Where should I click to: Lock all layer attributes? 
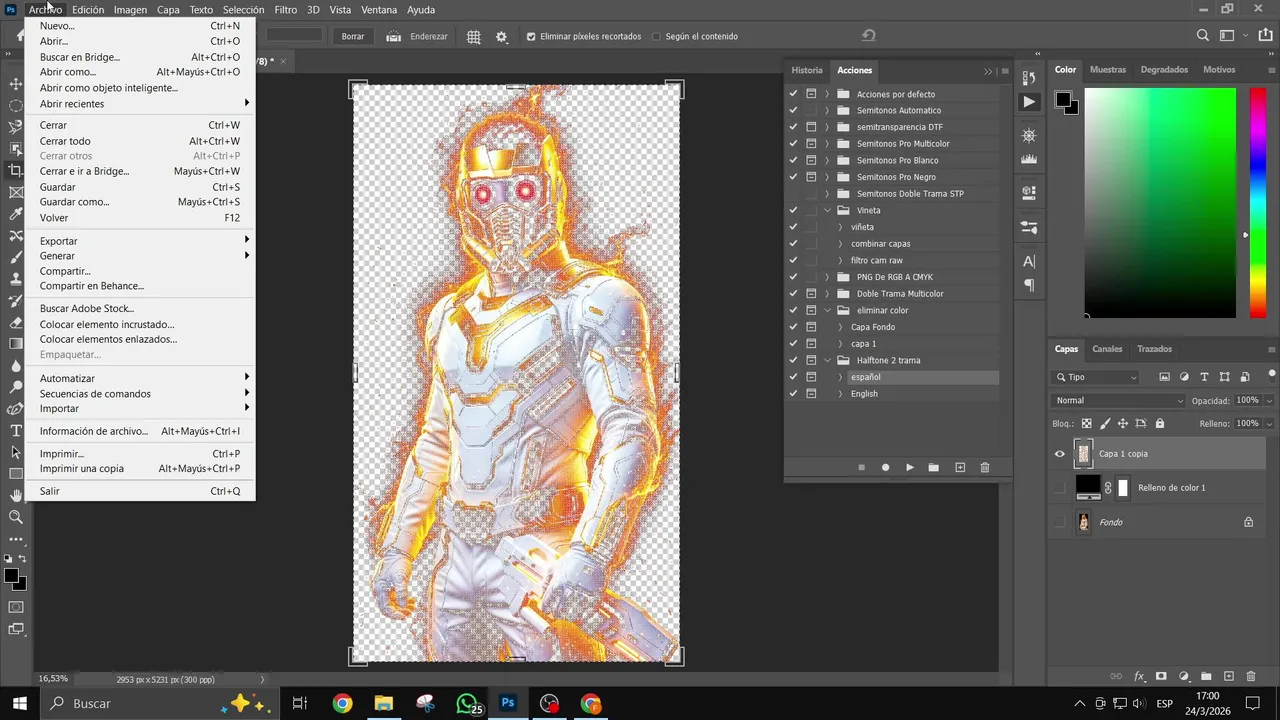[1160, 423]
